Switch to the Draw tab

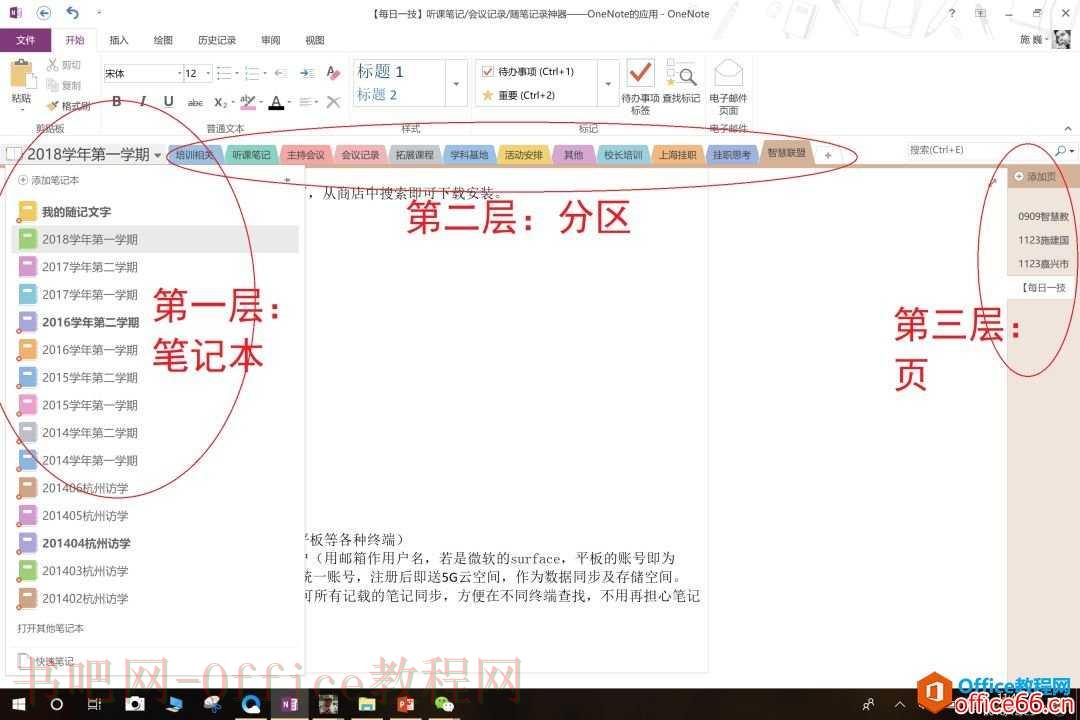click(163, 40)
